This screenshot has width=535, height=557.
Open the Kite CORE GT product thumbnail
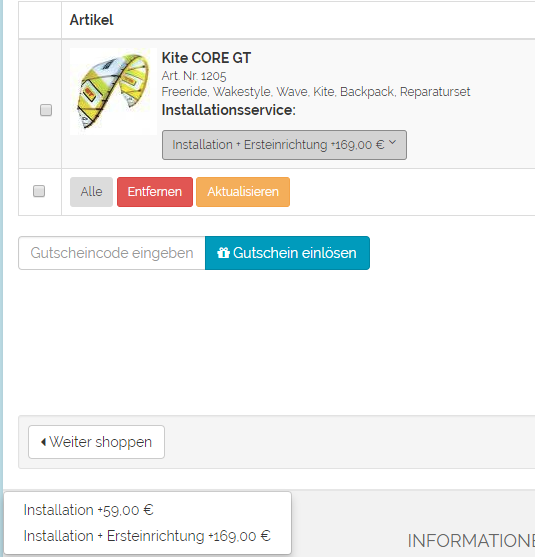(x=113, y=91)
